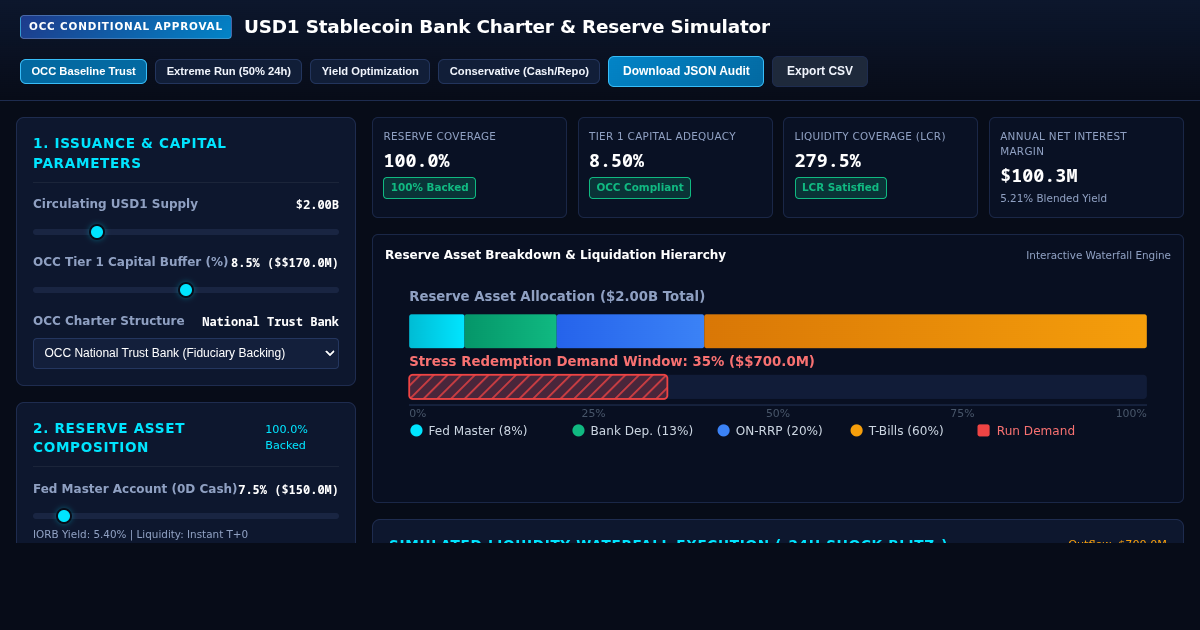
Task: Open the OCC Charter Structure dropdown
Action: tap(186, 353)
